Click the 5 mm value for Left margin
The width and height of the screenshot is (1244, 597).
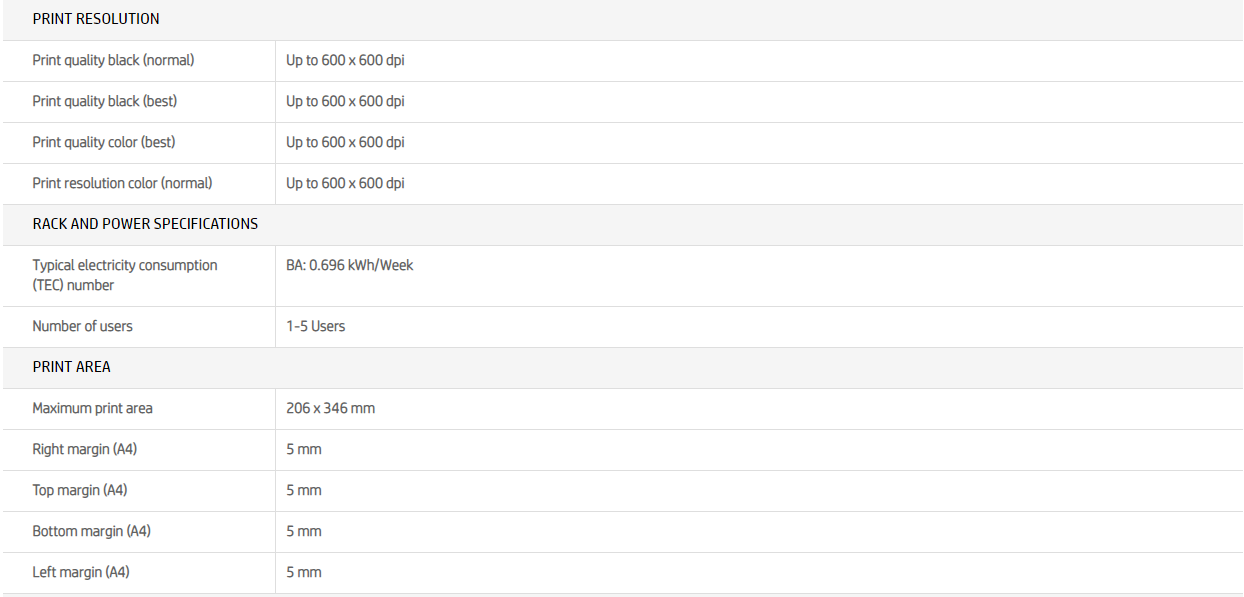point(304,572)
